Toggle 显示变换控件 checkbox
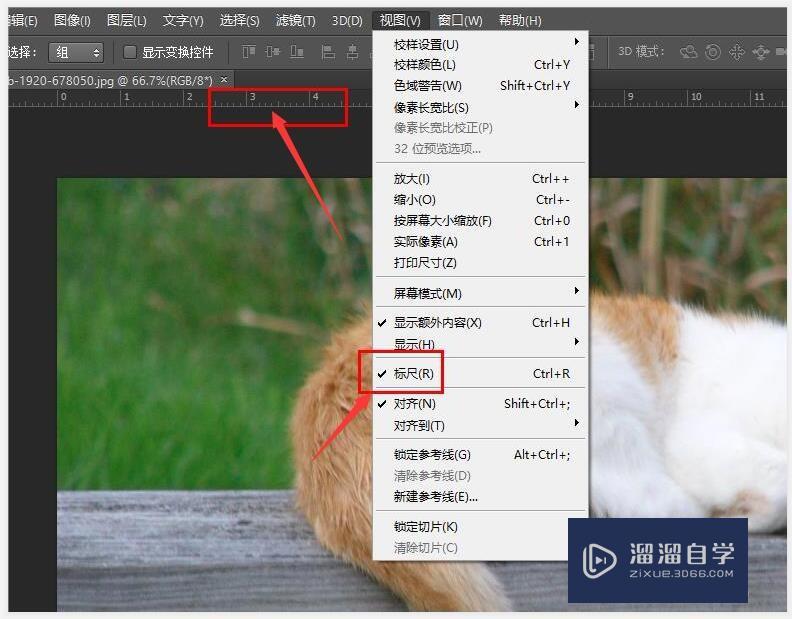Image resolution: width=792 pixels, height=619 pixels. pyautogui.click(x=130, y=52)
